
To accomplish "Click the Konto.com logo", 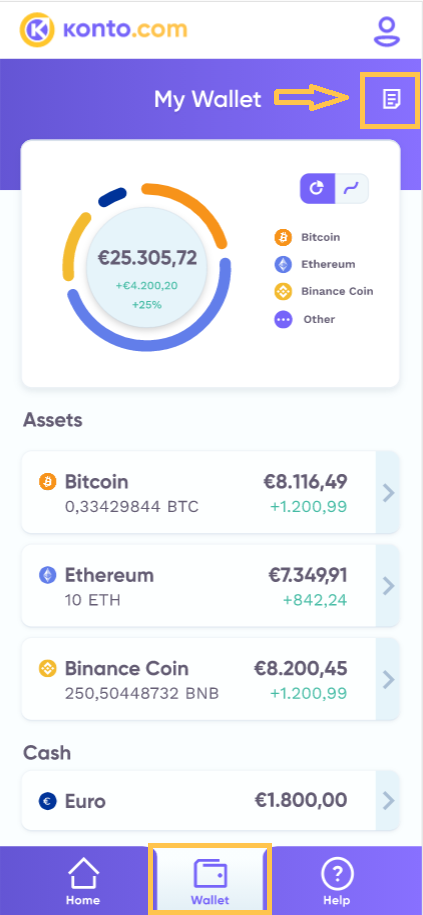I will [x=104, y=29].
